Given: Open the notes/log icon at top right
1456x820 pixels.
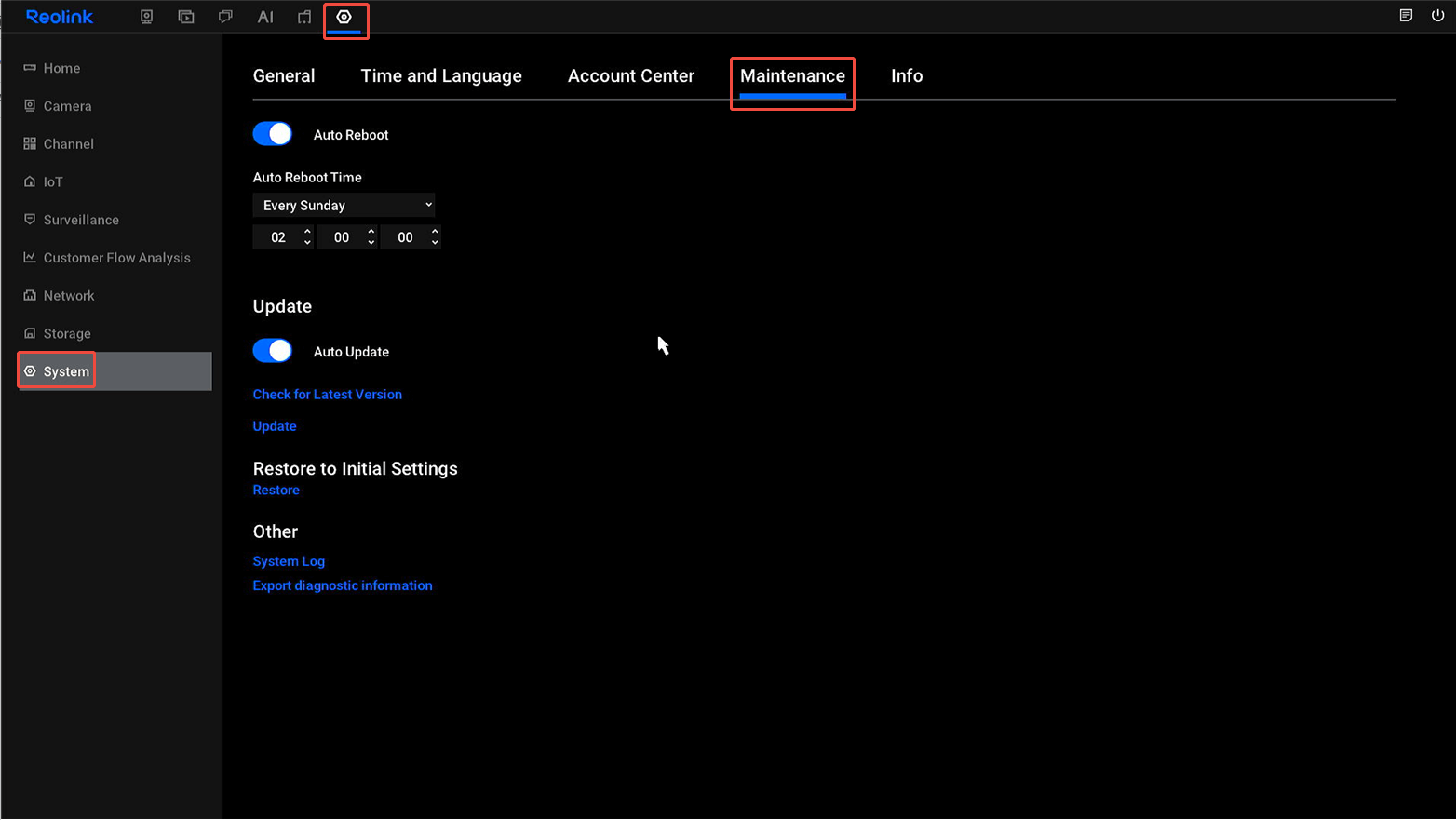Looking at the screenshot, I should [x=1406, y=15].
